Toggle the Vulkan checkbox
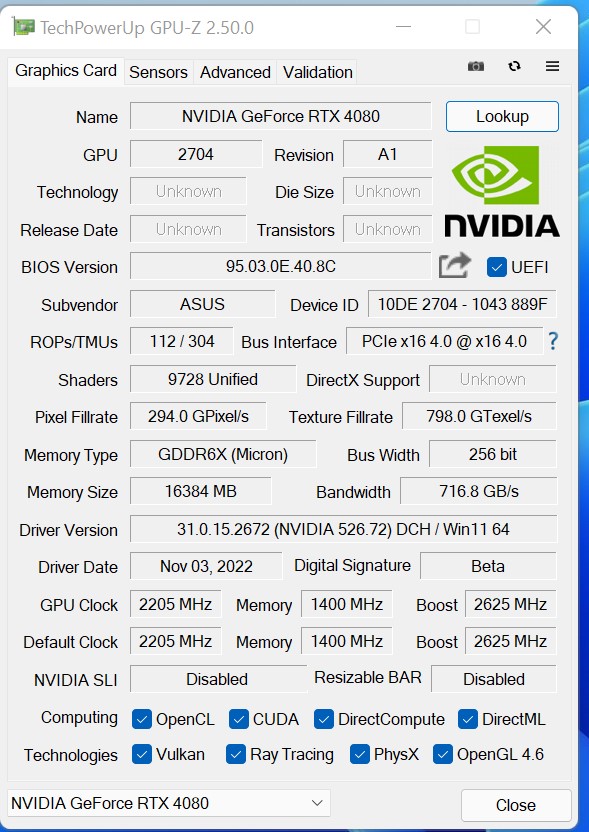The image size is (589, 832). tap(142, 754)
